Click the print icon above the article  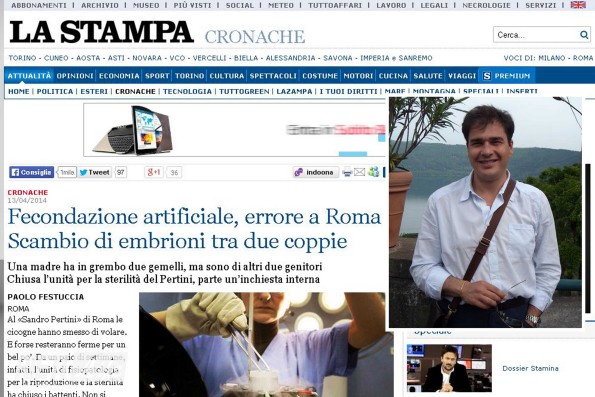tap(347, 172)
